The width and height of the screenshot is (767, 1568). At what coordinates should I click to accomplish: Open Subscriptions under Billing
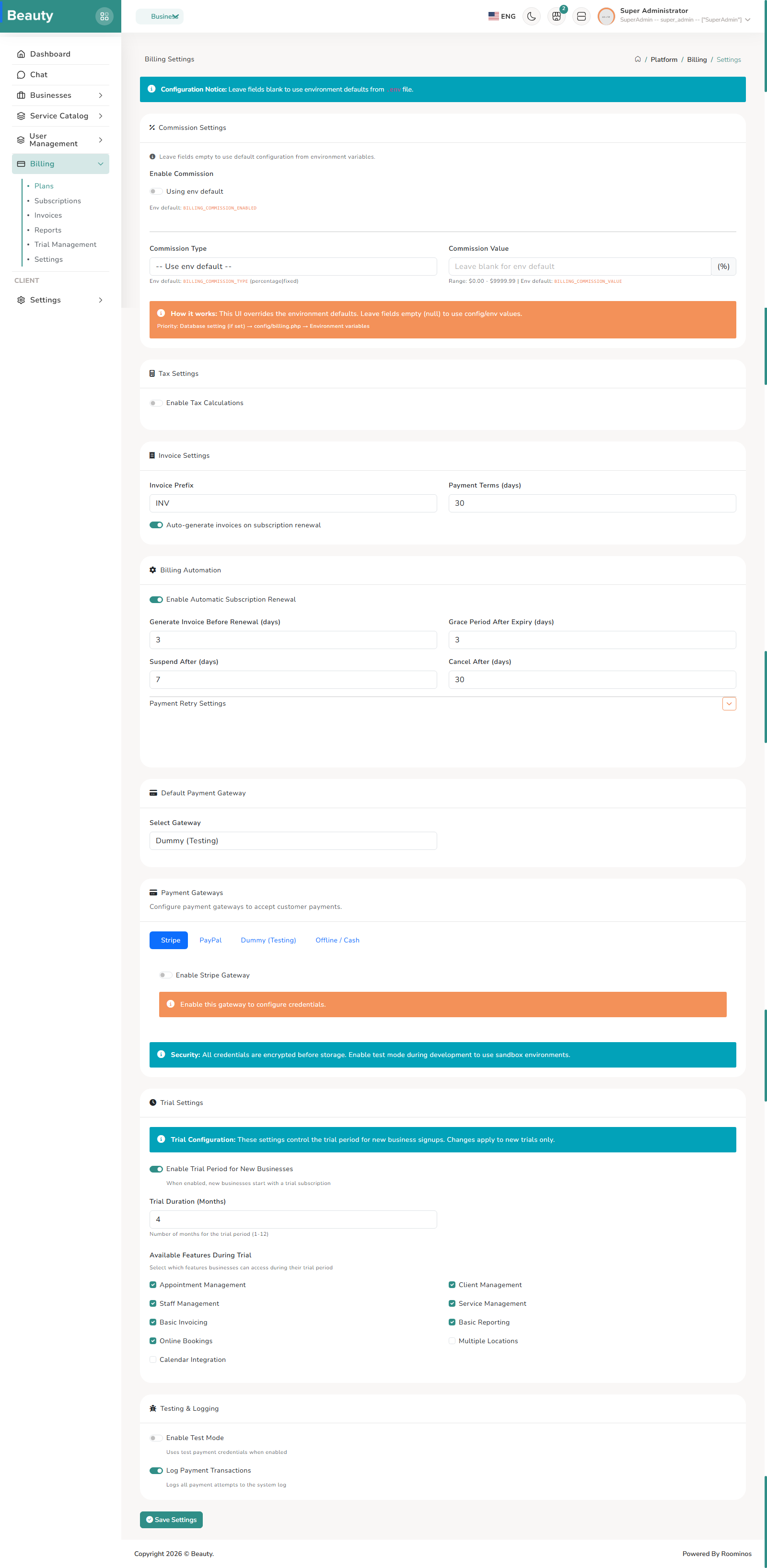[58, 201]
